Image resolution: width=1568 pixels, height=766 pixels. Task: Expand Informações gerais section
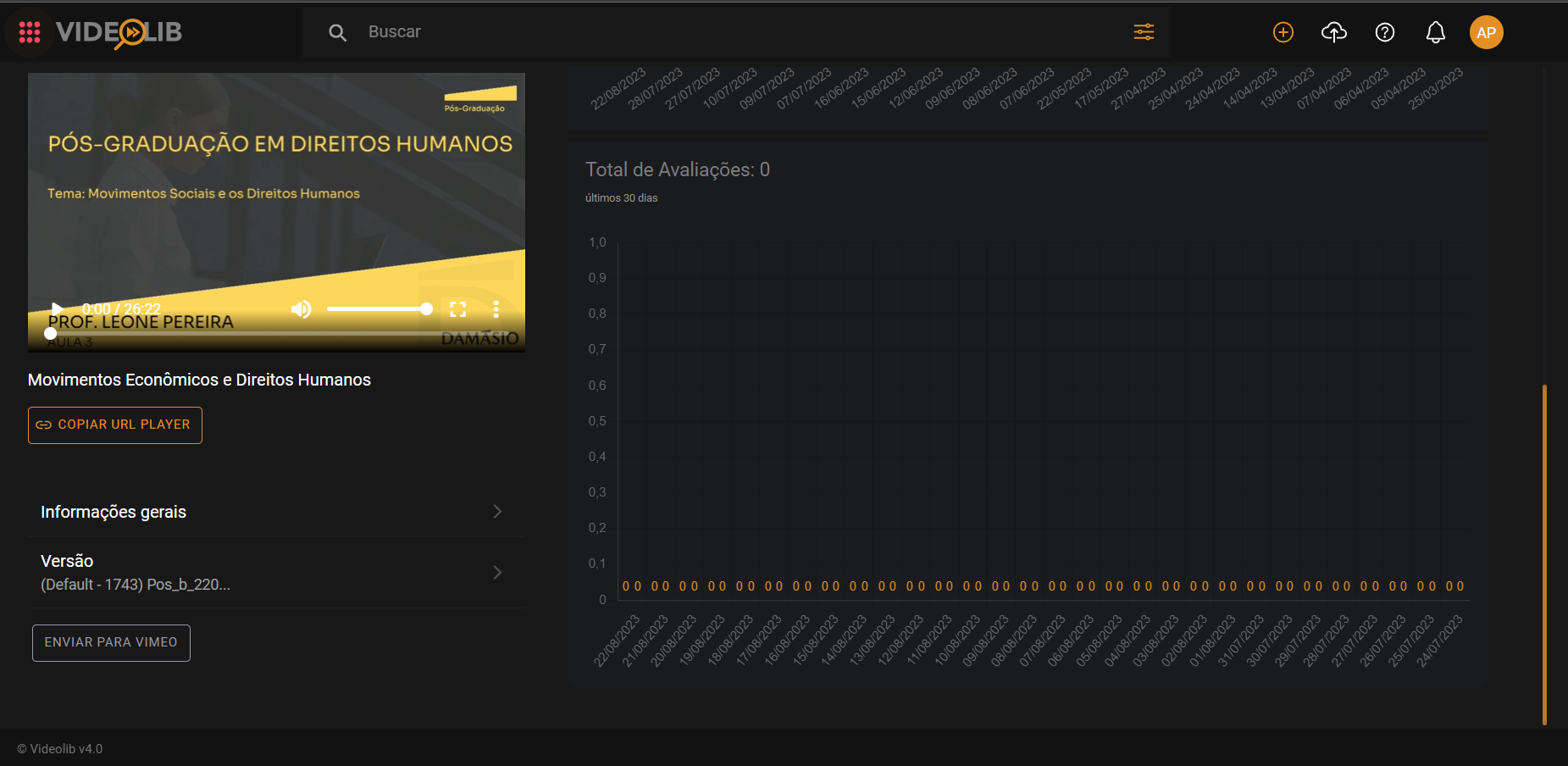276,512
